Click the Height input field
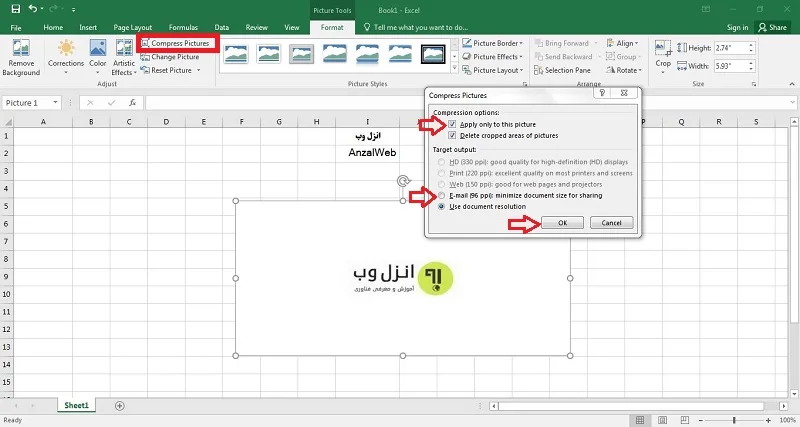 tap(731, 48)
